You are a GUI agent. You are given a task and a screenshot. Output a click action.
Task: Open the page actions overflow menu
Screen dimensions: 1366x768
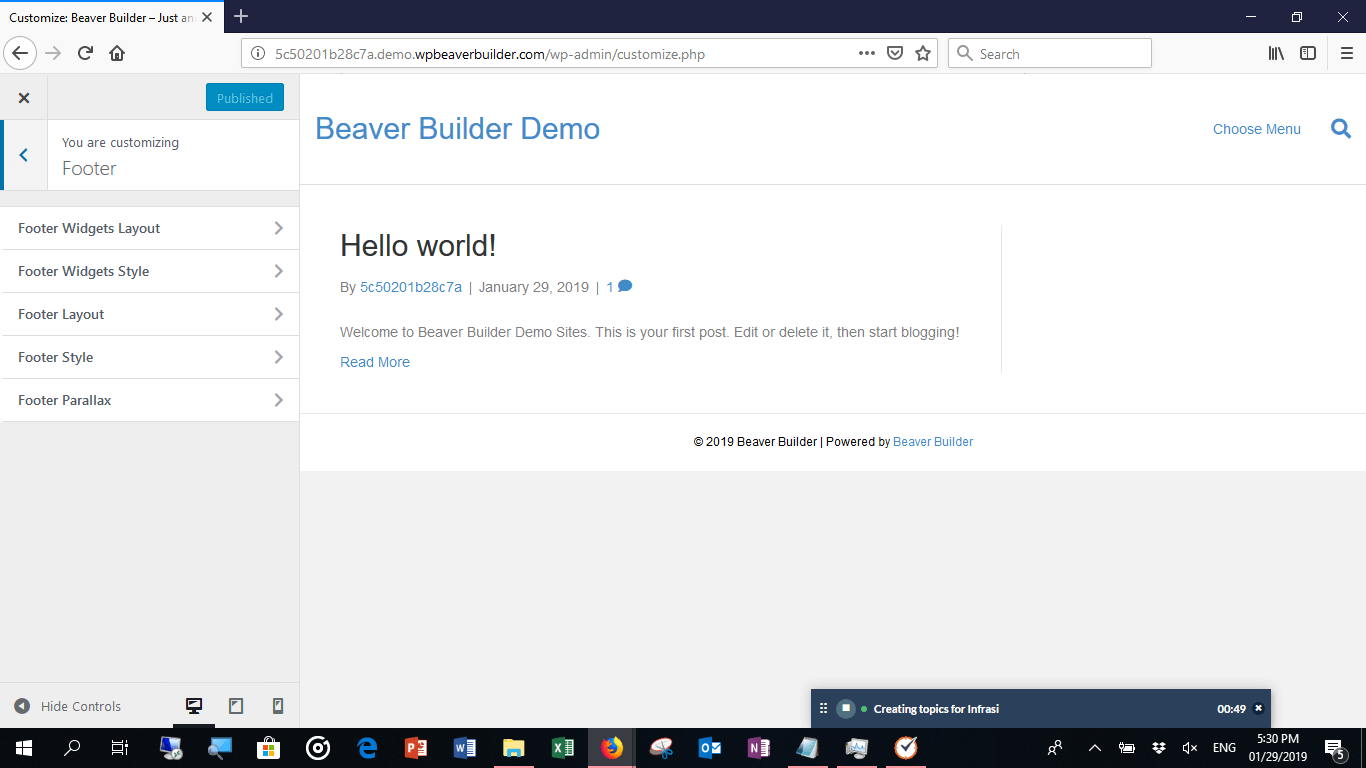coord(866,53)
